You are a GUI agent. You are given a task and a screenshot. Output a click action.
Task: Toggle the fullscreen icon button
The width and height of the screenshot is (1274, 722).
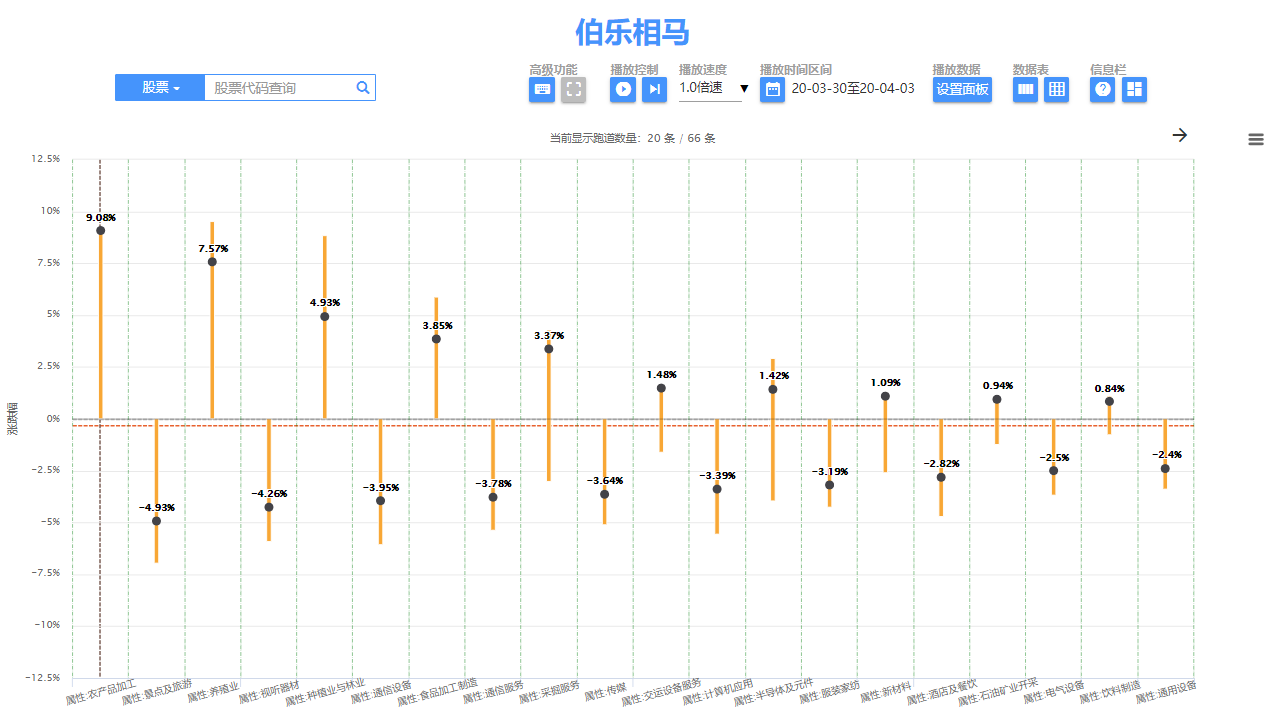pyautogui.click(x=573, y=90)
